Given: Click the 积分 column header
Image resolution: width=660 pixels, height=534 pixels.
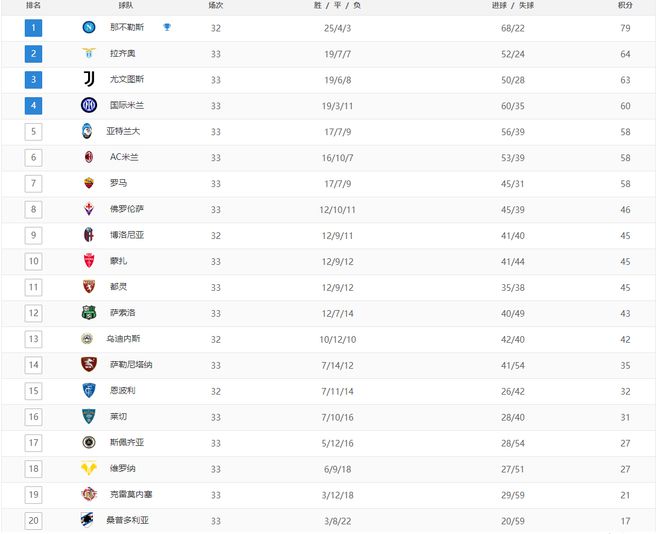Looking at the screenshot, I should [626, 6].
